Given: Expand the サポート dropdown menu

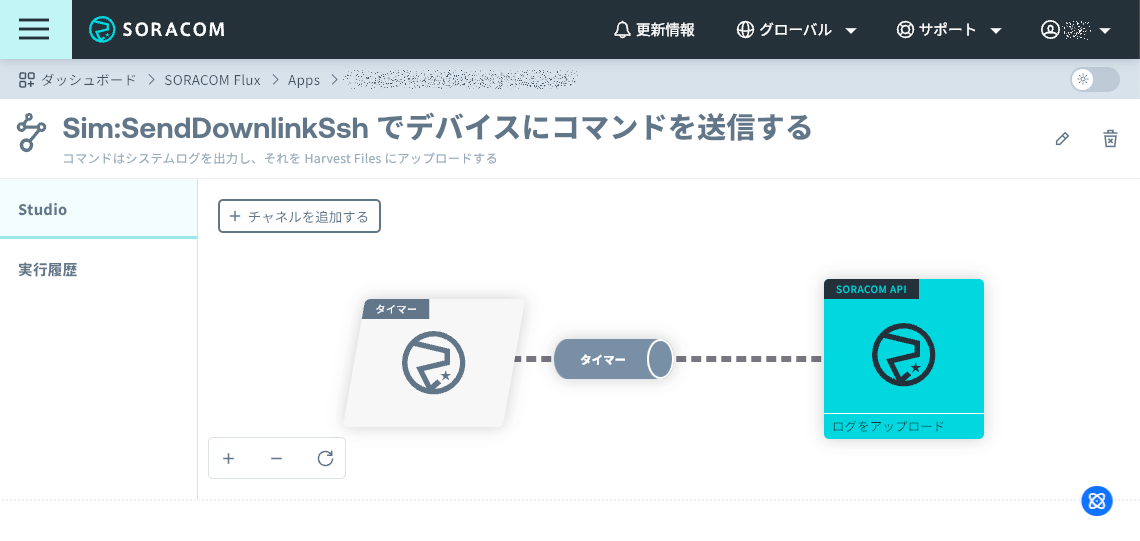Looking at the screenshot, I should point(949,30).
